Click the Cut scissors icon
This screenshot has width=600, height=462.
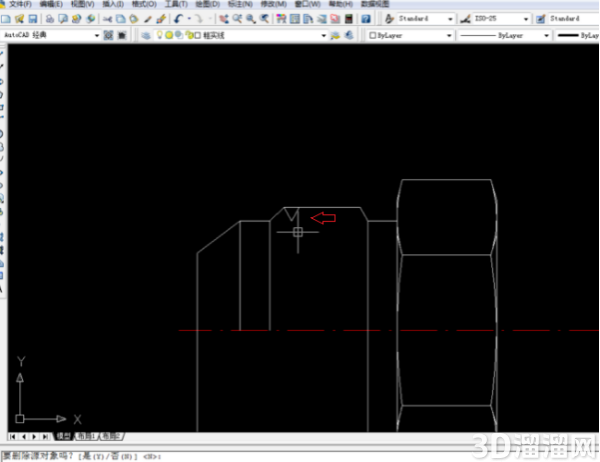point(108,19)
